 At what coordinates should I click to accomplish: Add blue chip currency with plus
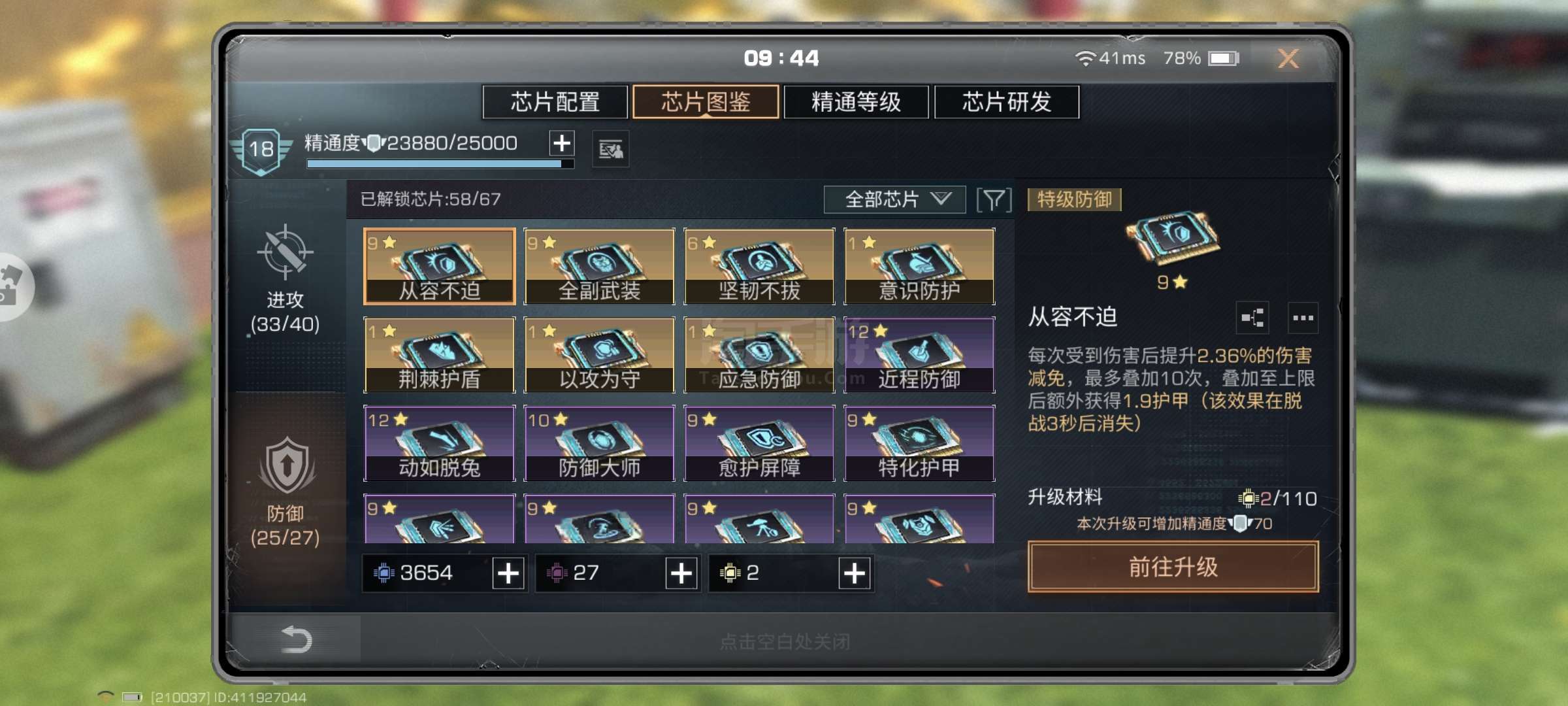click(508, 573)
